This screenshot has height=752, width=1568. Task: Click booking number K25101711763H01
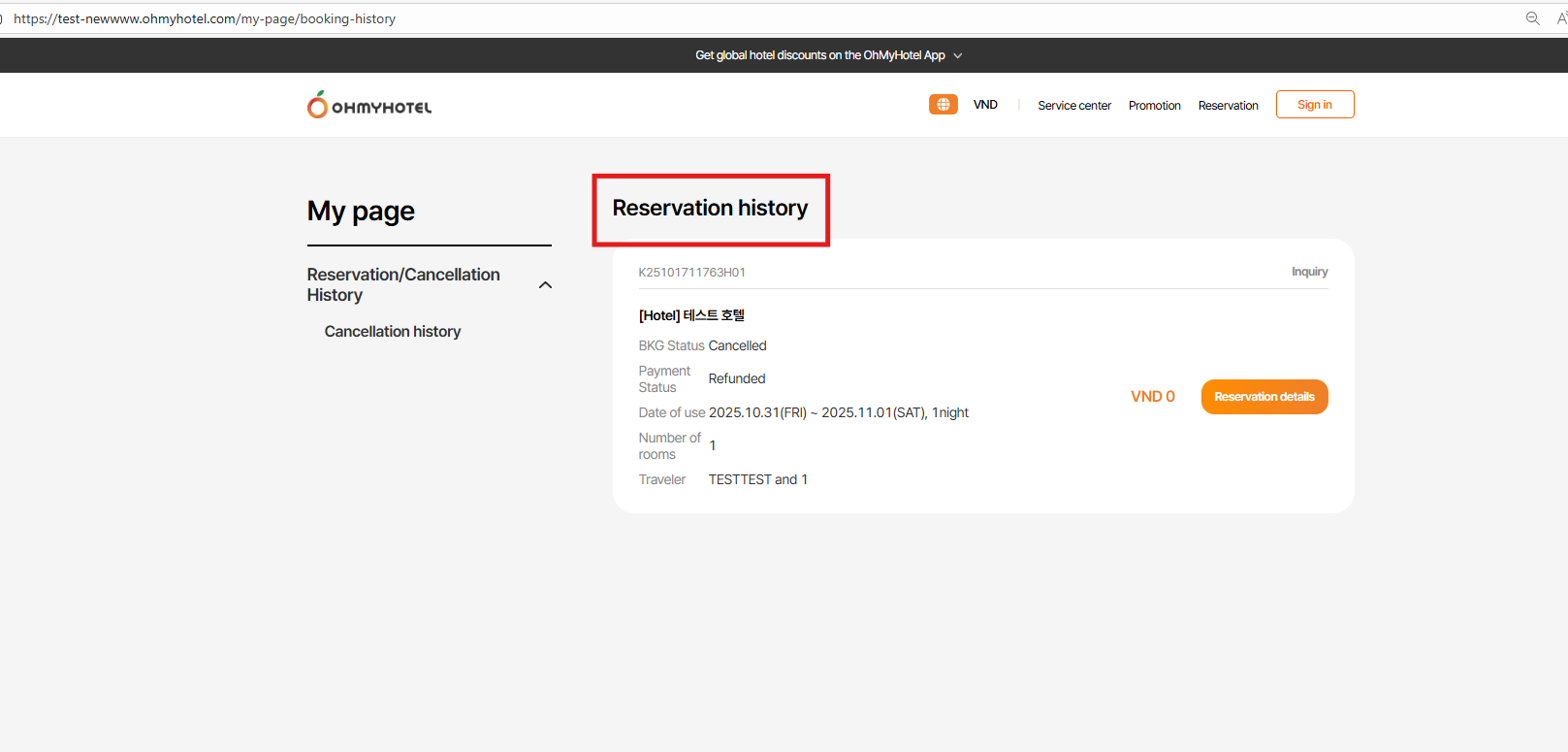691,273
